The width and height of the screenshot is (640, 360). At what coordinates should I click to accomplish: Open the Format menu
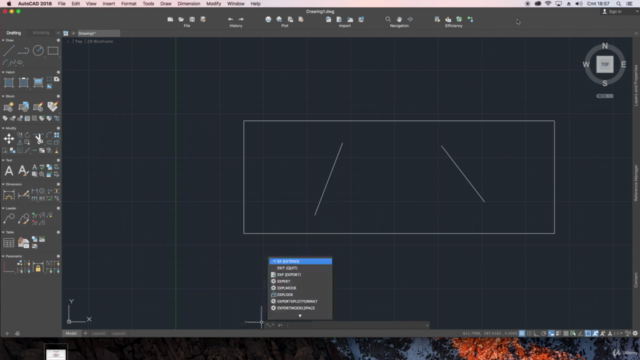(129, 4)
